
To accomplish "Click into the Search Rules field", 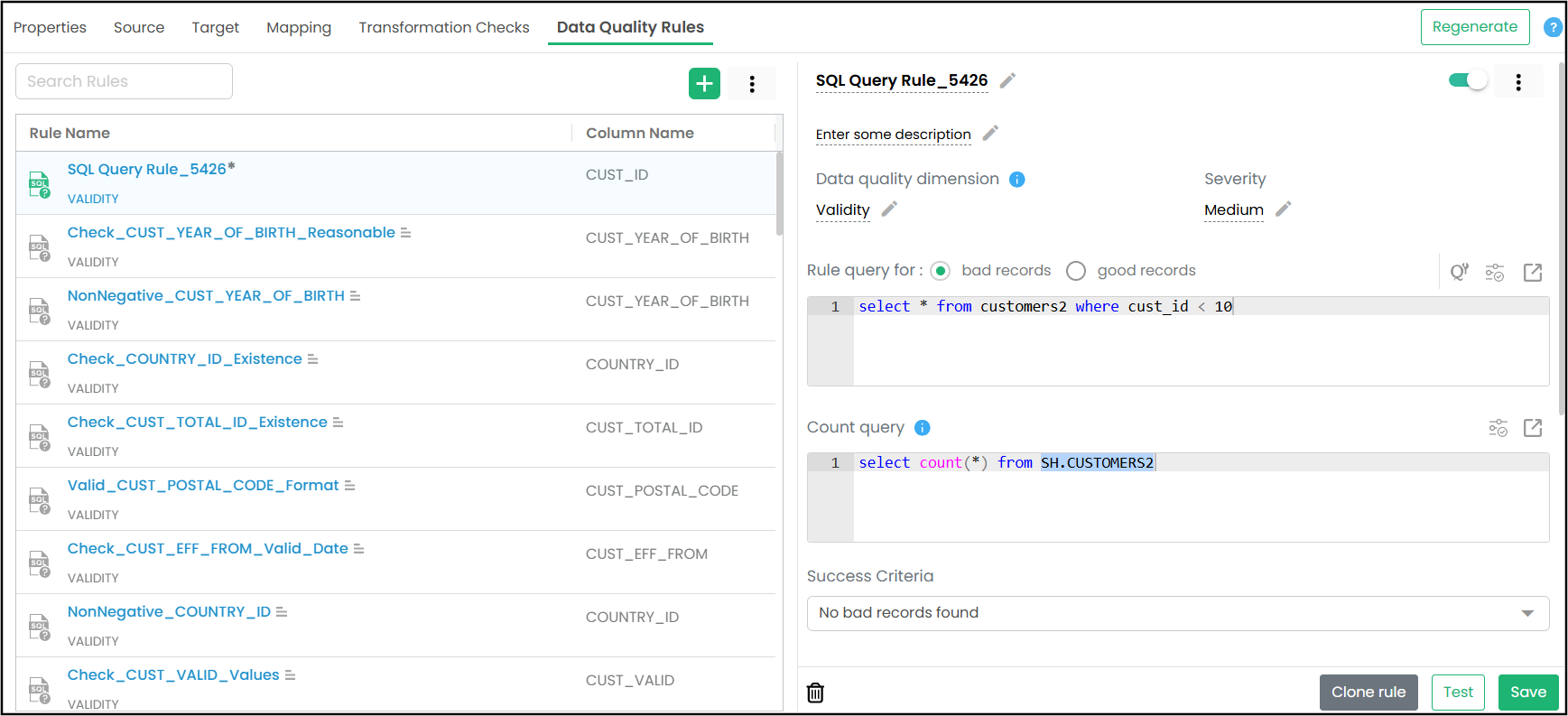I will pos(124,81).
